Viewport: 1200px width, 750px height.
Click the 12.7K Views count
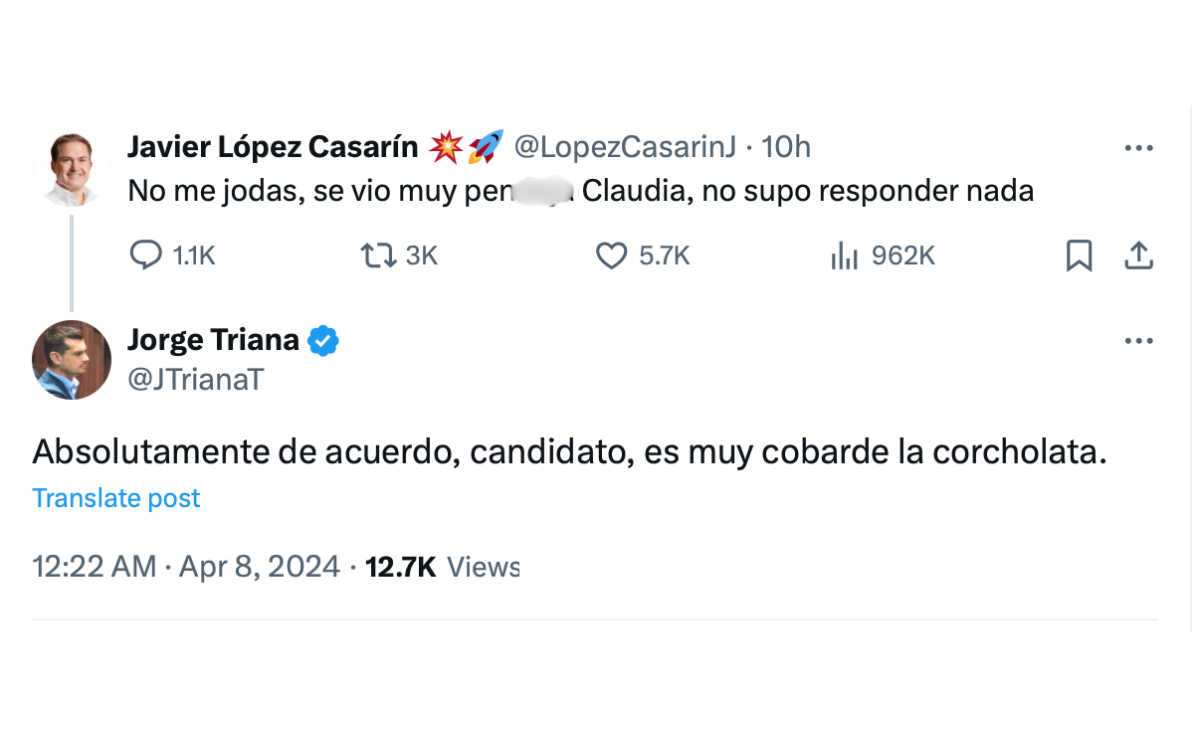(442, 567)
